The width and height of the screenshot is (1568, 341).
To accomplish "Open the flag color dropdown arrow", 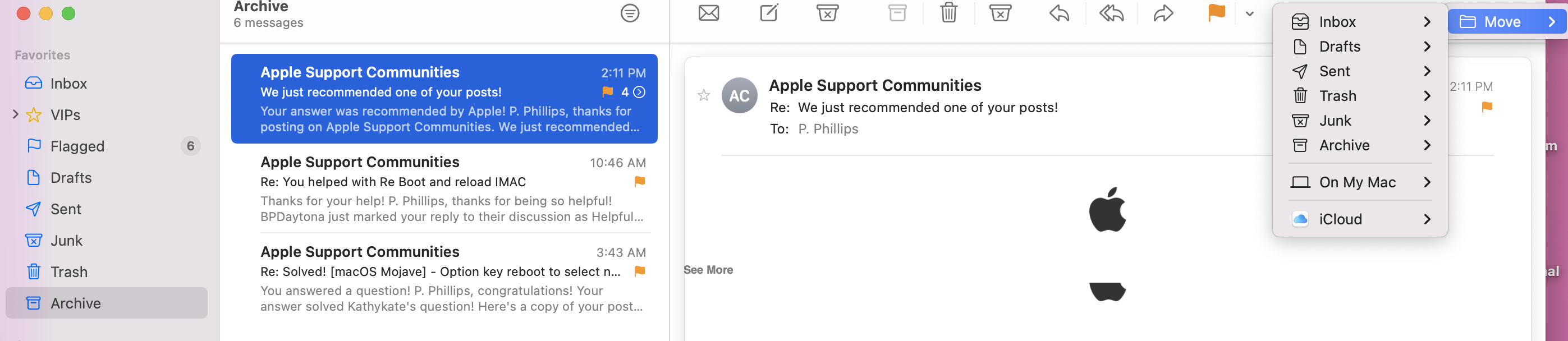I will [1250, 14].
